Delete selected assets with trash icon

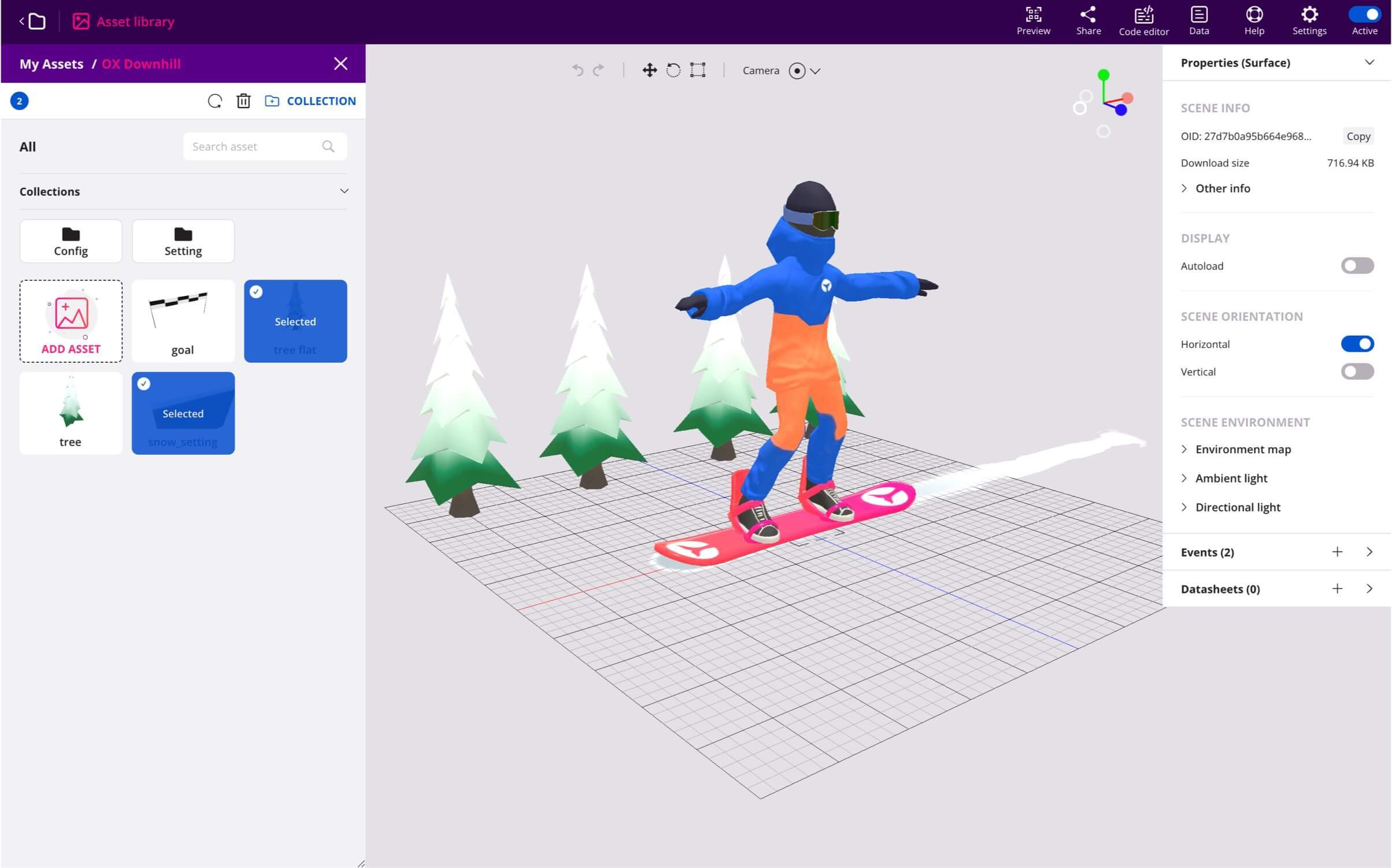pyautogui.click(x=243, y=101)
